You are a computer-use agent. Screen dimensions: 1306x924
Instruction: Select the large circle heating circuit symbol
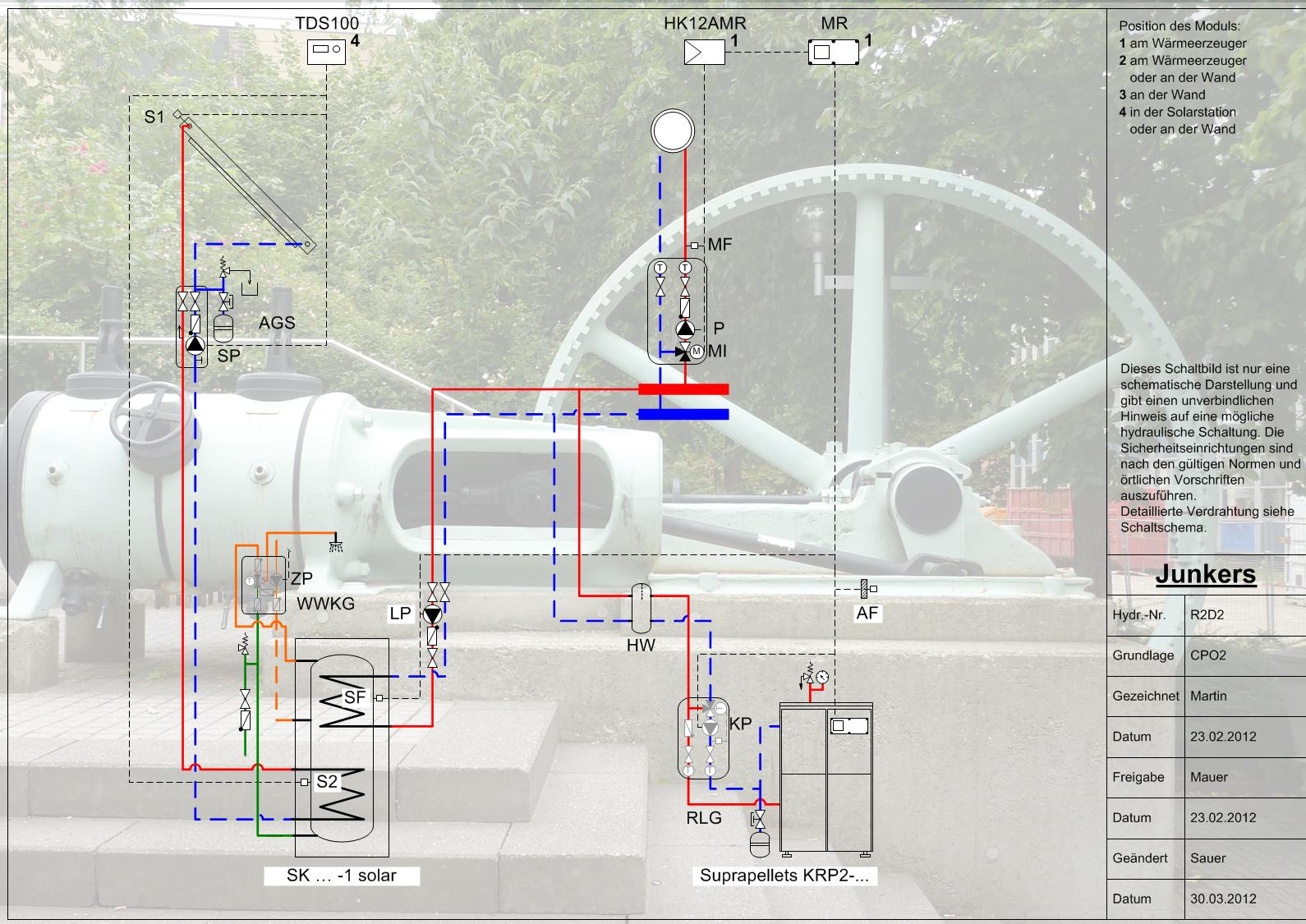click(x=673, y=131)
